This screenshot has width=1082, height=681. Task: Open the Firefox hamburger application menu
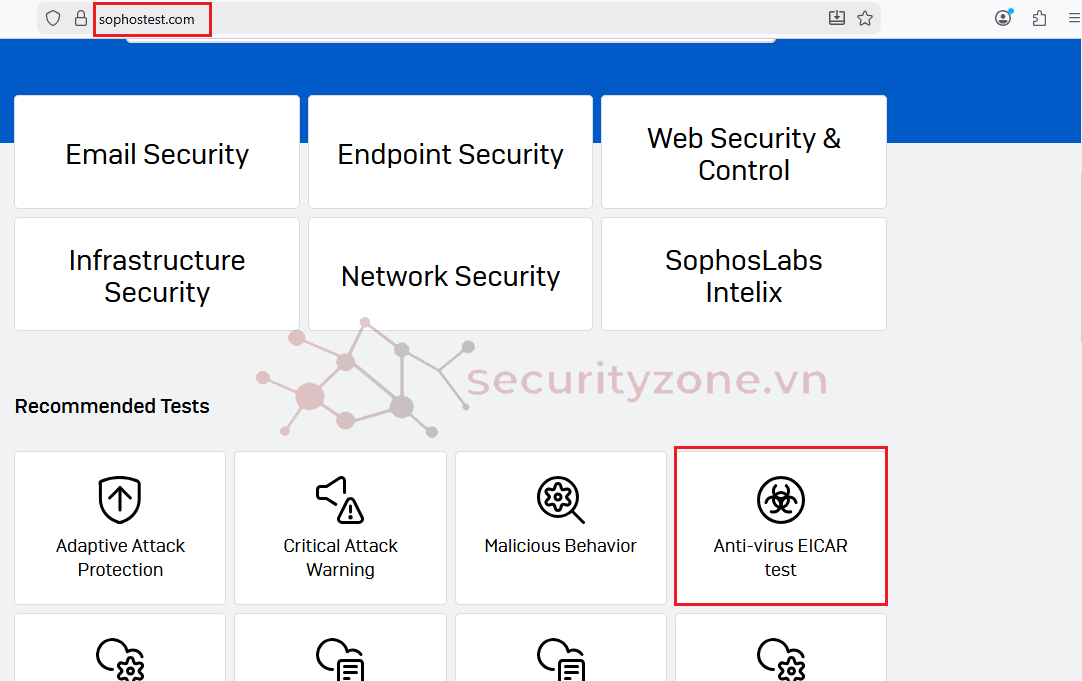tap(1073, 18)
